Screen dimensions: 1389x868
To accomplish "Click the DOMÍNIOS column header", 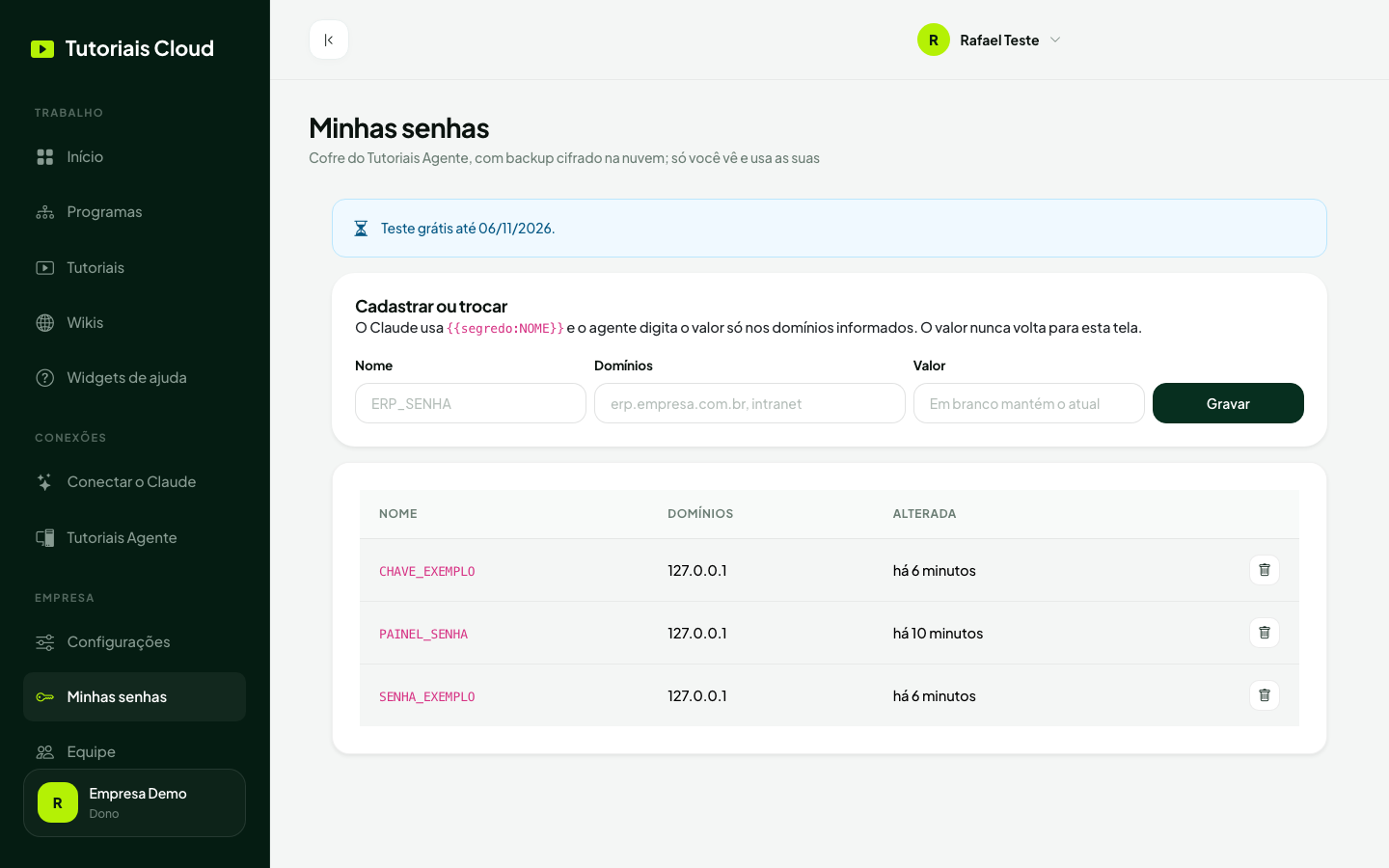I will pyautogui.click(x=700, y=514).
